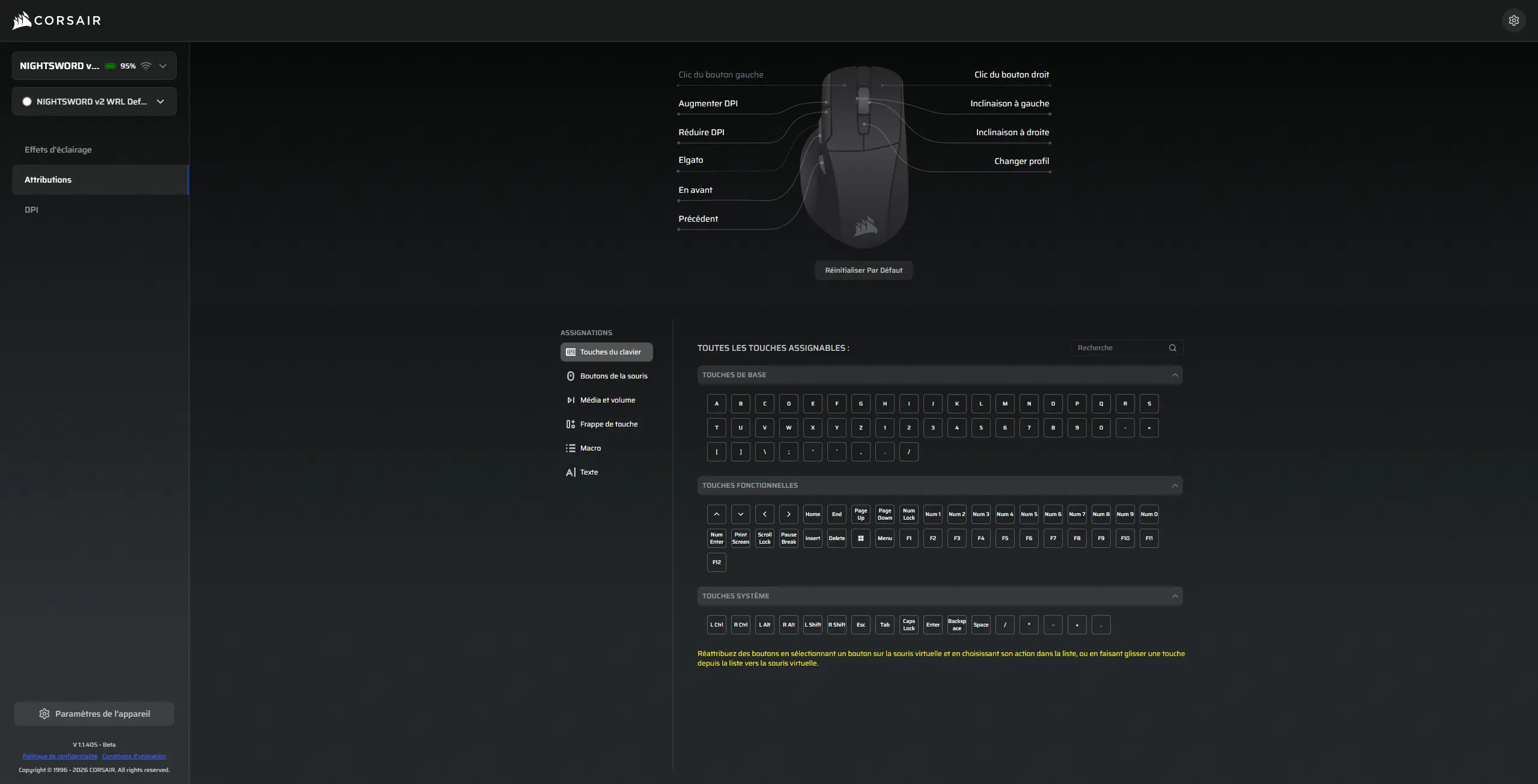Image resolution: width=1538 pixels, height=784 pixels.
Task: Collapse the Touches système section
Action: click(1175, 596)
